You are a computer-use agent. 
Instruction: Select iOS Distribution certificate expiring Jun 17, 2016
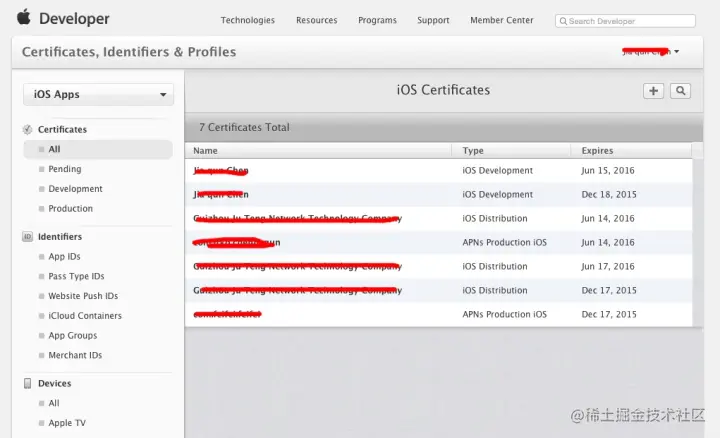pos(439,266)
